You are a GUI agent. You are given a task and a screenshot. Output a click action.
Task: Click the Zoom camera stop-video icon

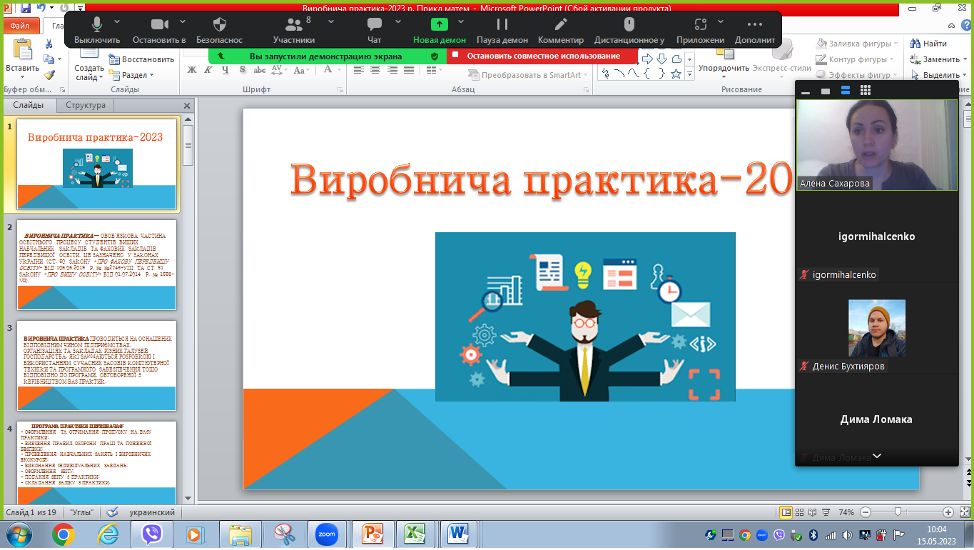[160, 26]
